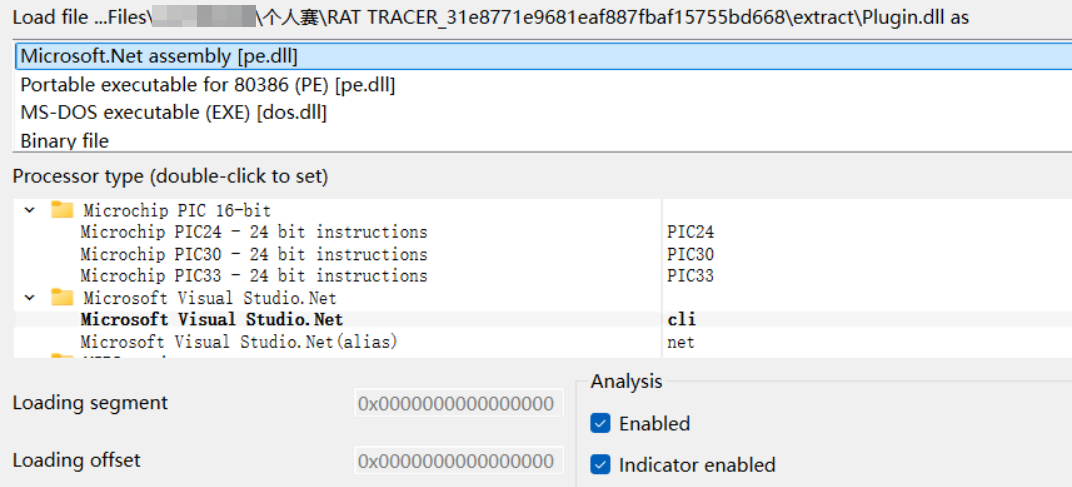Viewport: 1072px width, 487px height.
Task: Click the Loading segment address field
Action: pyautogui.click(x=456, y=403)
